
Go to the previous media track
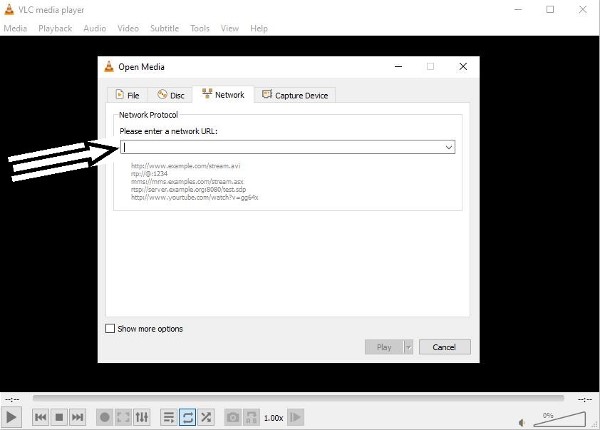[x=41, y=417]
